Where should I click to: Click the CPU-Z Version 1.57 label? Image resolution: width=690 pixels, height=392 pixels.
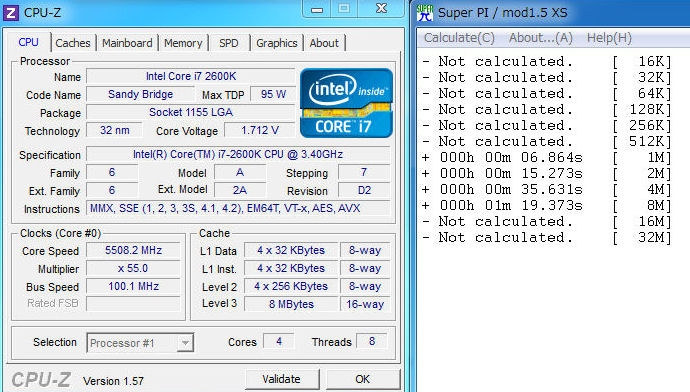click(x=114, y=381)
